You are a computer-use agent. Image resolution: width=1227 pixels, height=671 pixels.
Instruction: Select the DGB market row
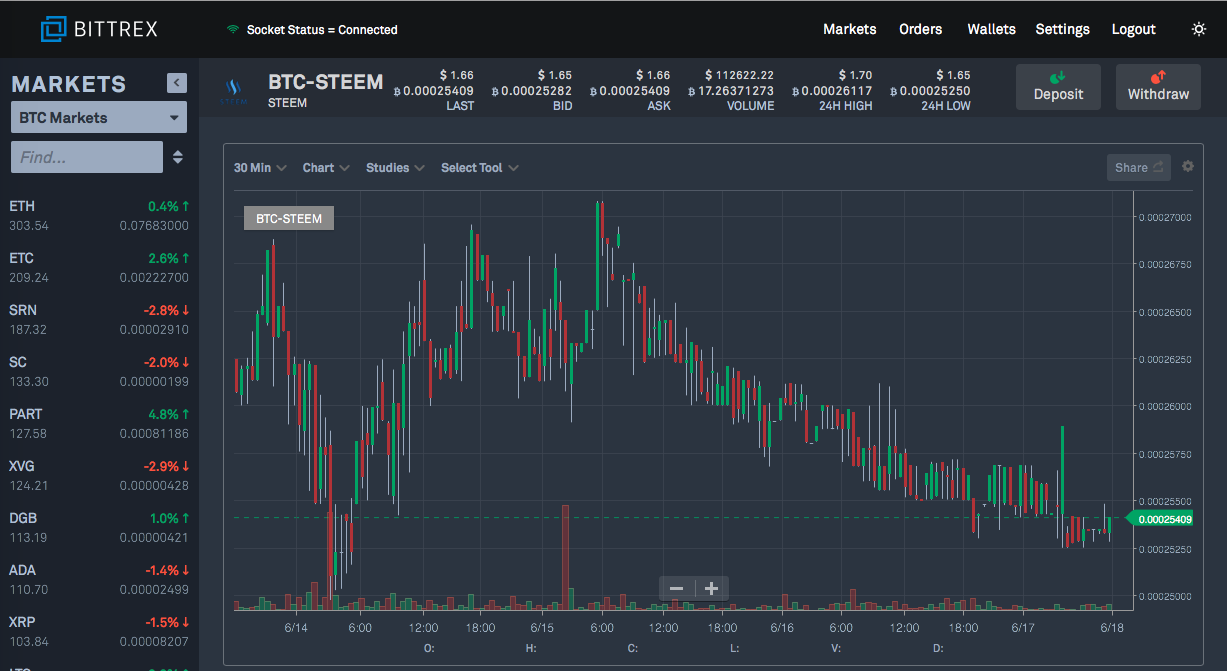[x=99, y=527]
